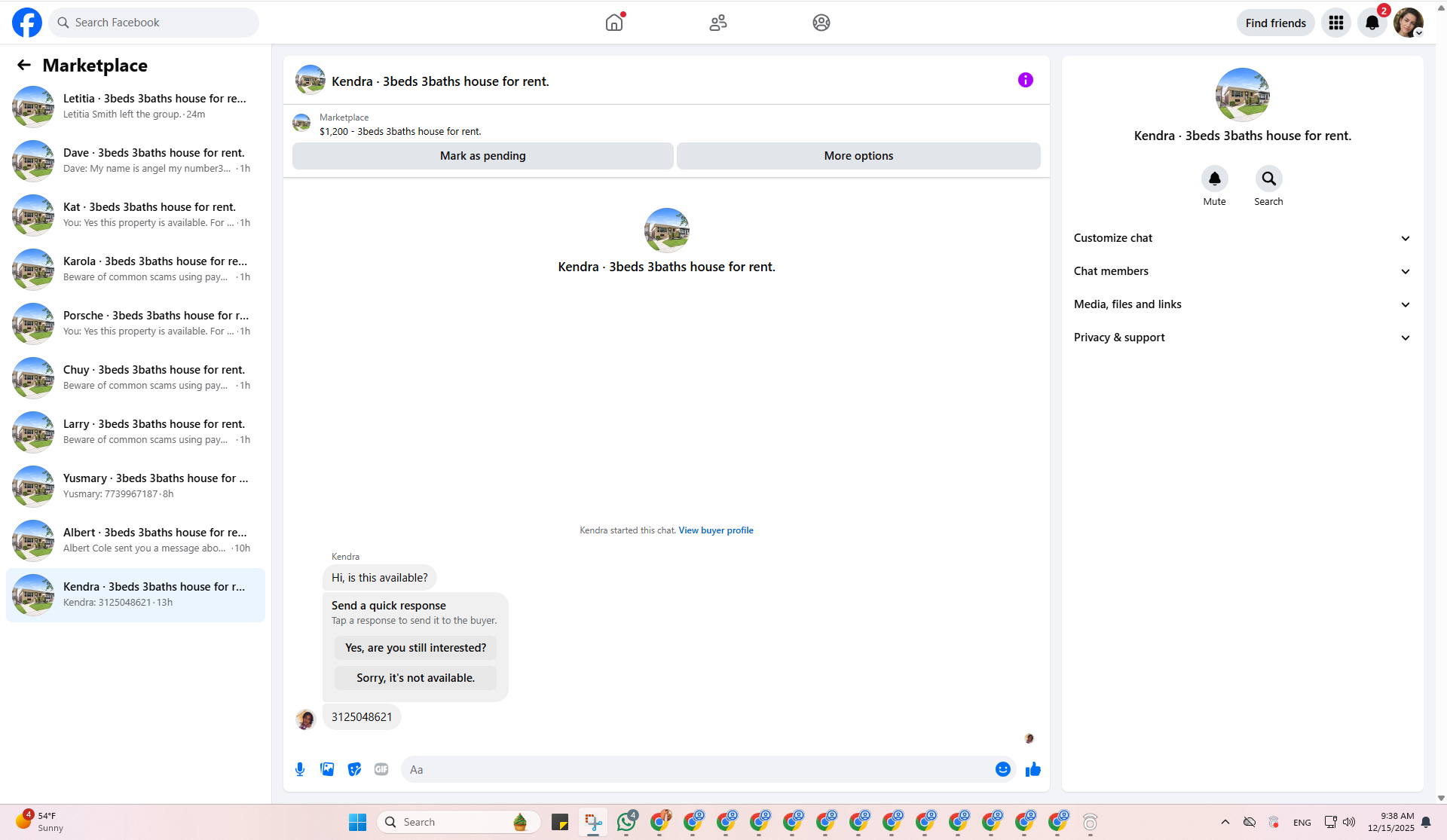Image resolution: width=1447 pixels, height=840 pixels.
Task: Open the Groups icon in top navigation
Action: coord(821,23)
